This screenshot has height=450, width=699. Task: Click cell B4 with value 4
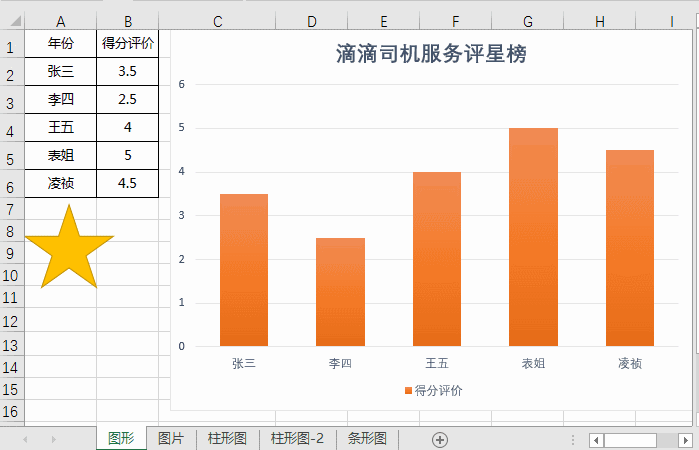128,128
